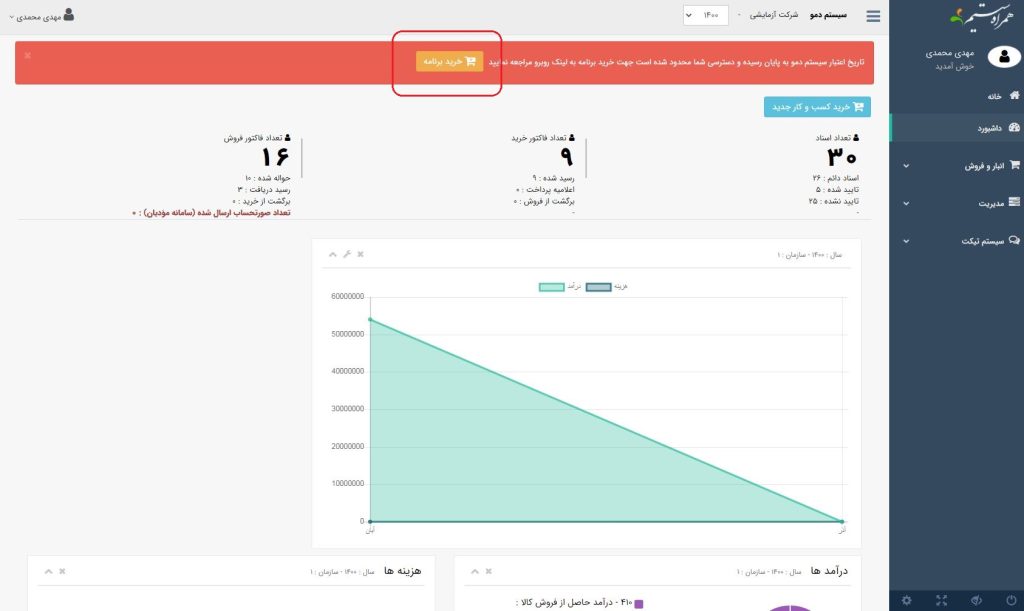Click the fullscreen arrows icon in sidebar footer
This screenshot has height=611, width=1024.
[x=941, y=600]
